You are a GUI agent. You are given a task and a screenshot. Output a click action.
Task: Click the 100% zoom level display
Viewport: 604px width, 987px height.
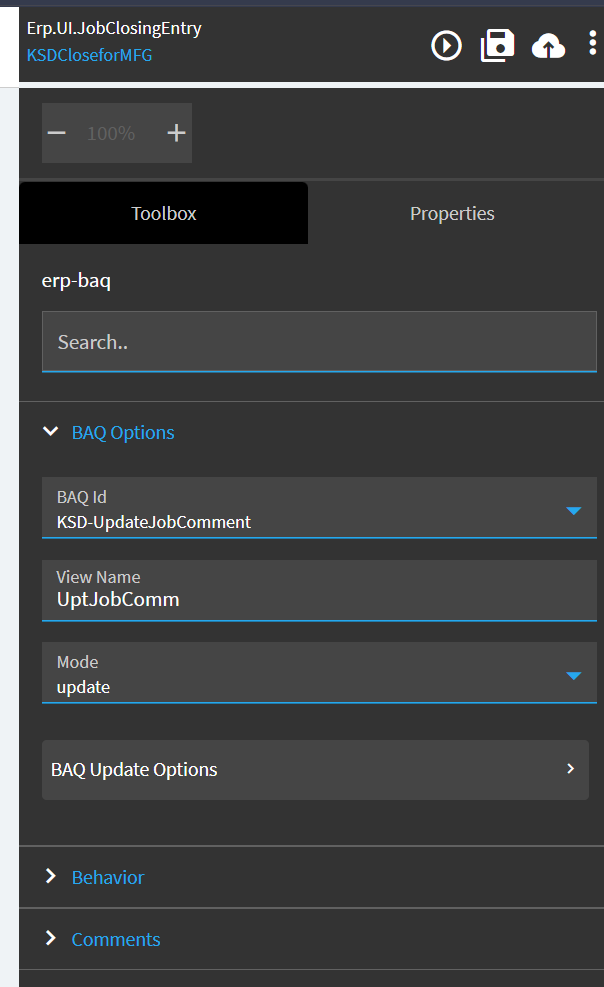pos(111,133)
